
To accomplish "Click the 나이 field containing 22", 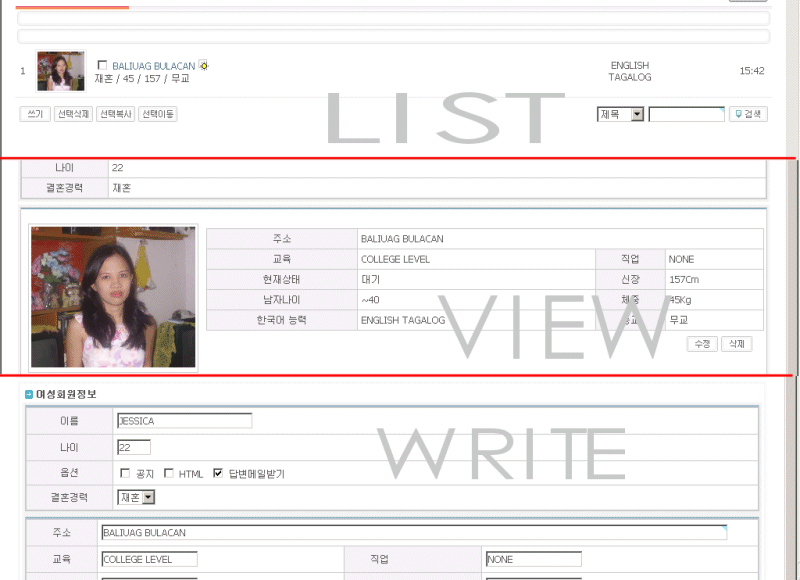I will (x=134, y=447).
